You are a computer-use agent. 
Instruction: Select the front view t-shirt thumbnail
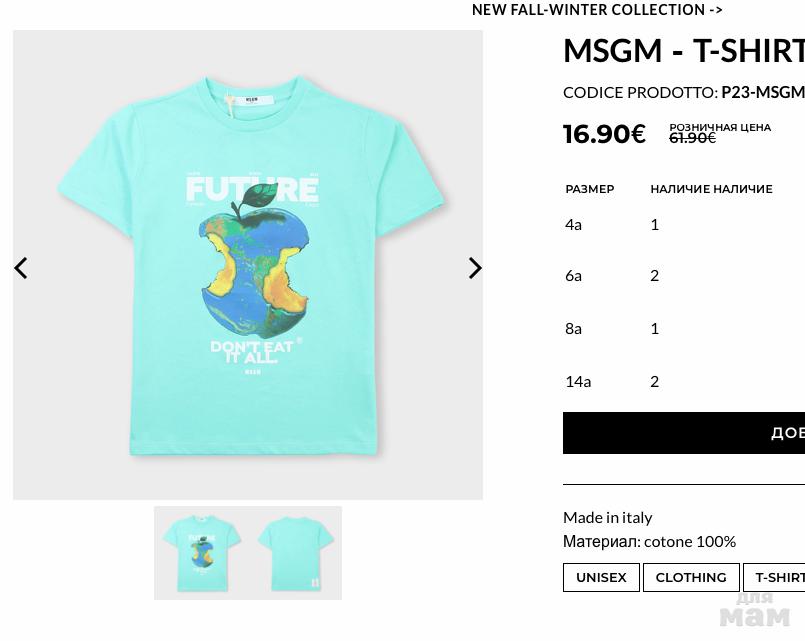point(201,553)
